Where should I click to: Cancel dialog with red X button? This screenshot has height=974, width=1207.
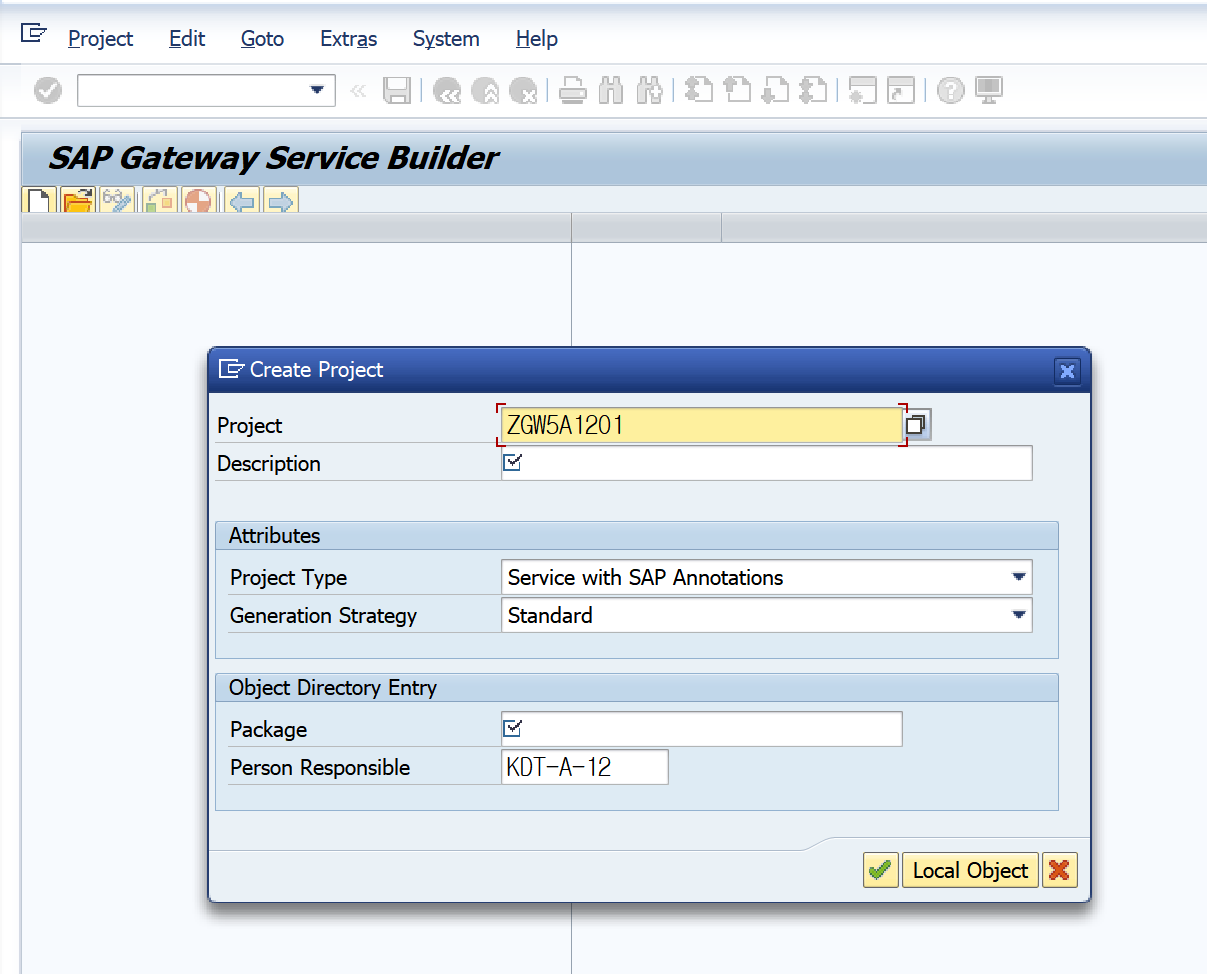(1060, 870)
